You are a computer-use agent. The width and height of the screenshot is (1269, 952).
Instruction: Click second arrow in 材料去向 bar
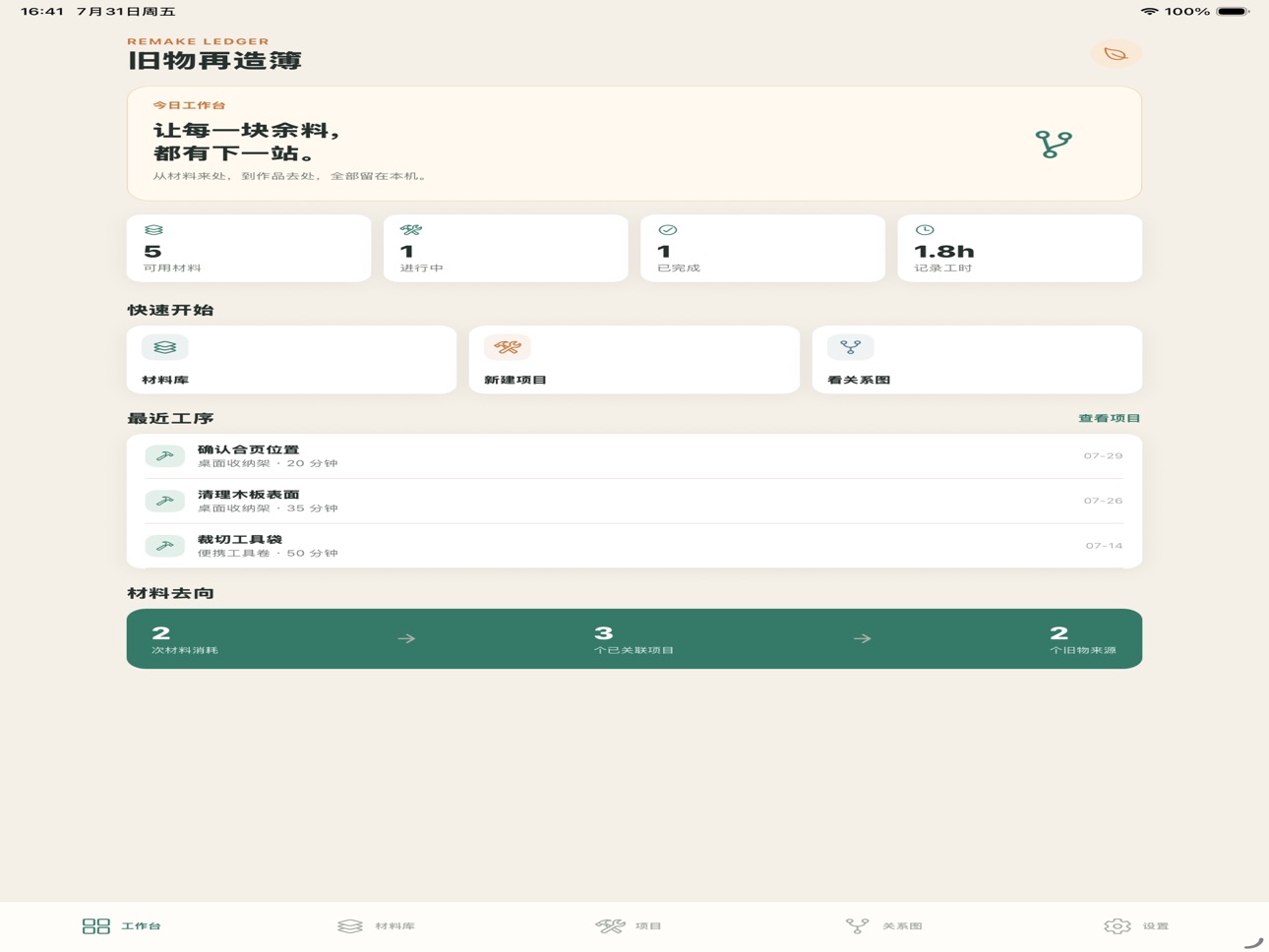click(863, 639)
